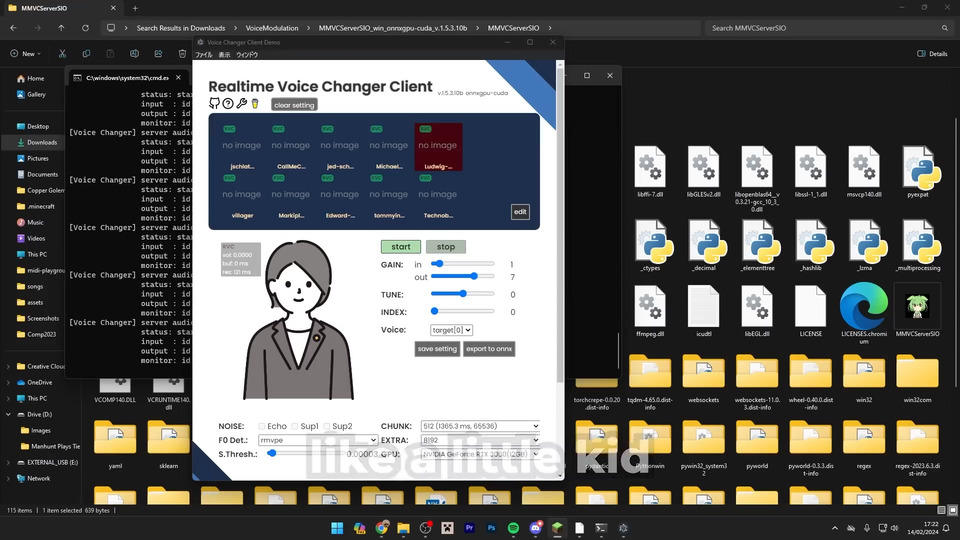Select the CallMeC voice model slot

coord(291,147)
